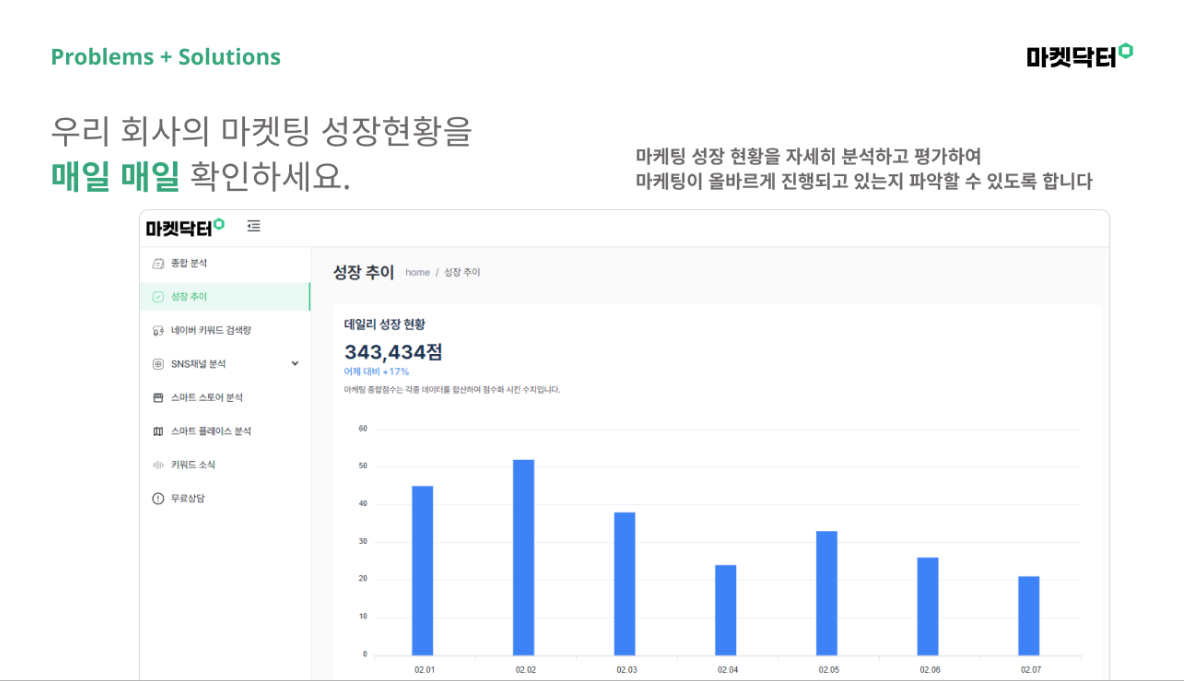
Task: Click the 343,434점 score value
Action: pos(393,352)
